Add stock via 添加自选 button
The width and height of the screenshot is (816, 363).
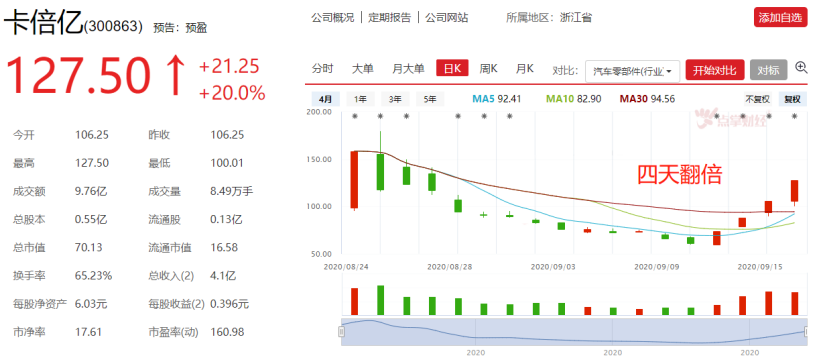click(780, 18)
